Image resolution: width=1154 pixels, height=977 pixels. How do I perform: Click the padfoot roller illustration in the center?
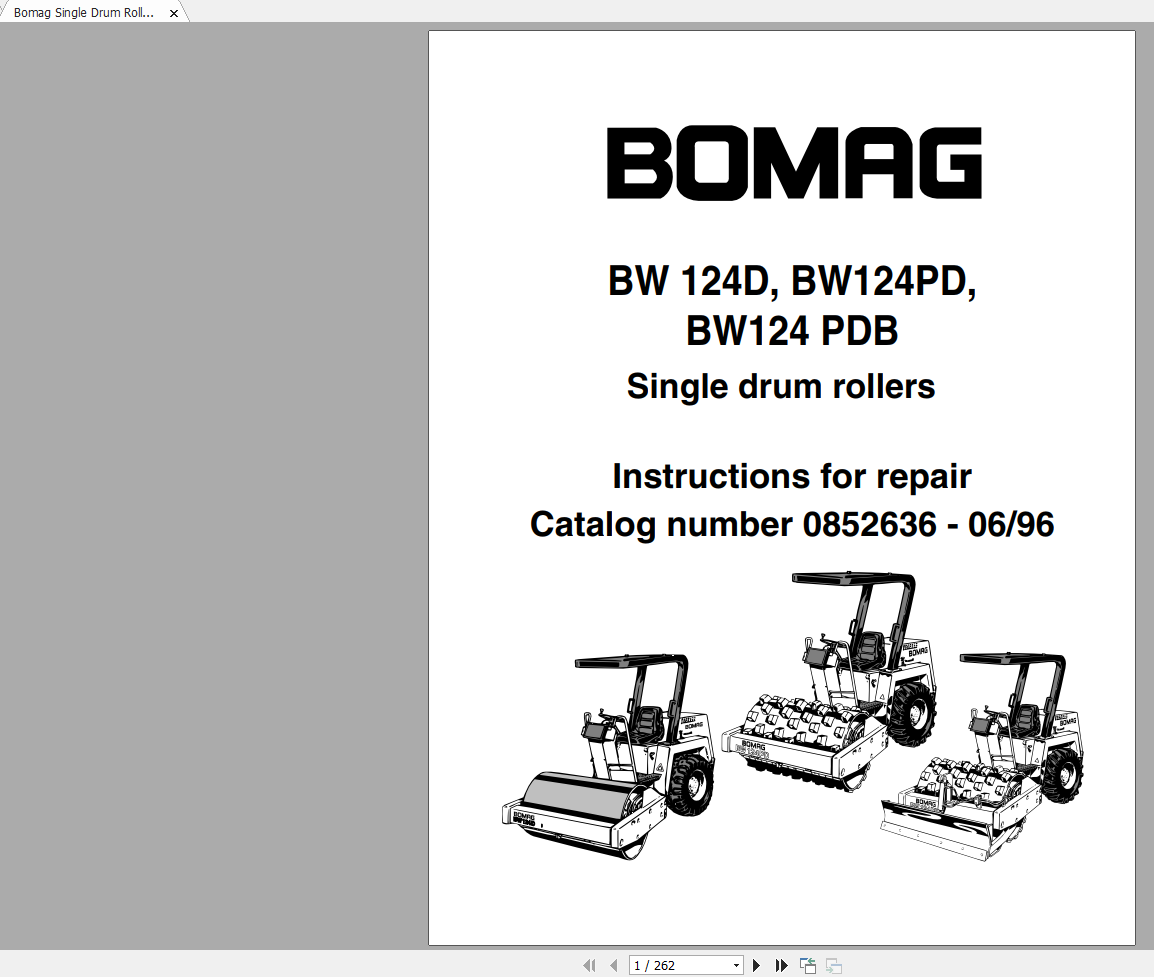tap(829, 681)
